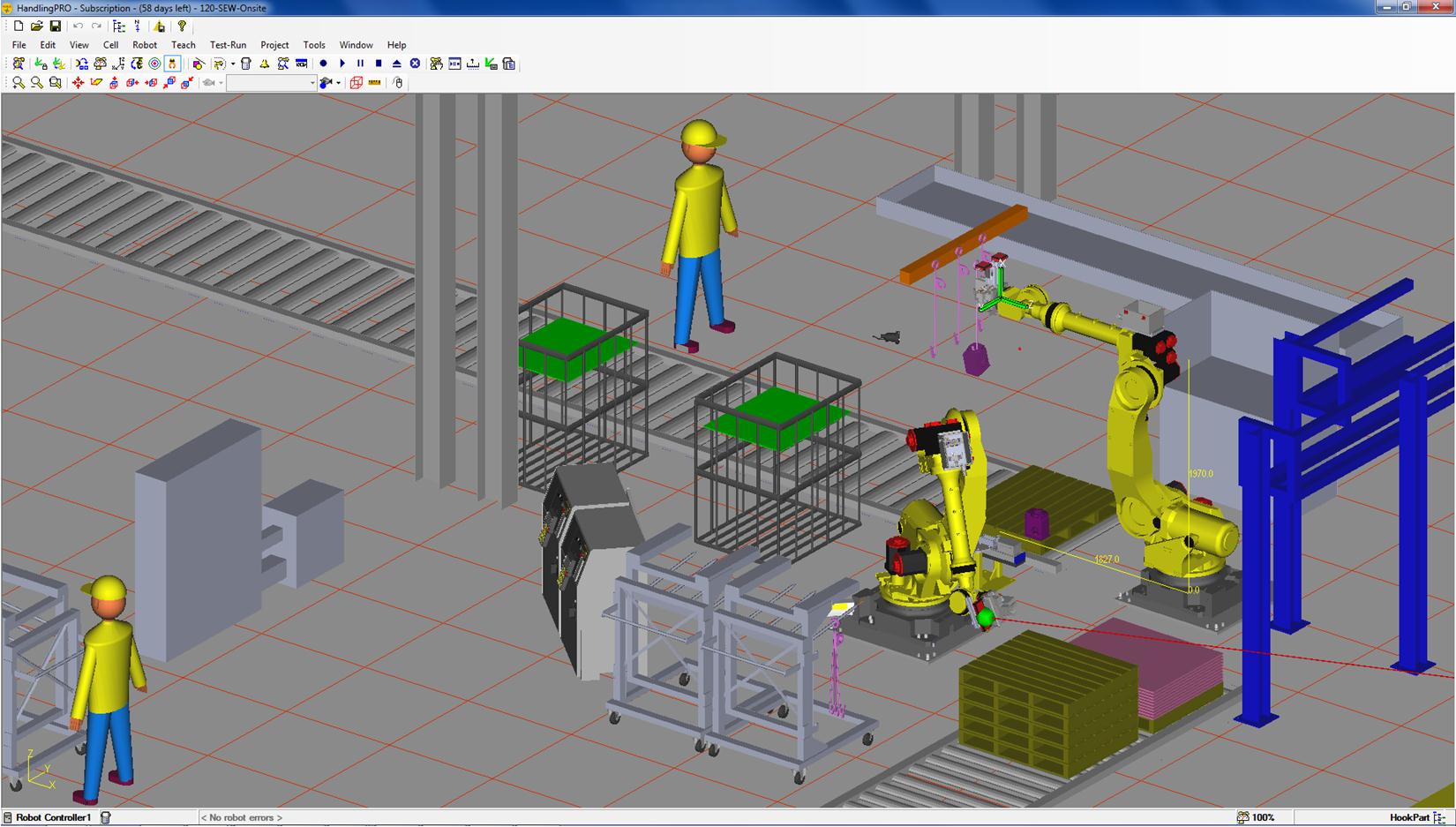This screenshot has width=1456, height=827.
Task: Open the Cell Browser tree icon
Action: [x=119, y=26]
